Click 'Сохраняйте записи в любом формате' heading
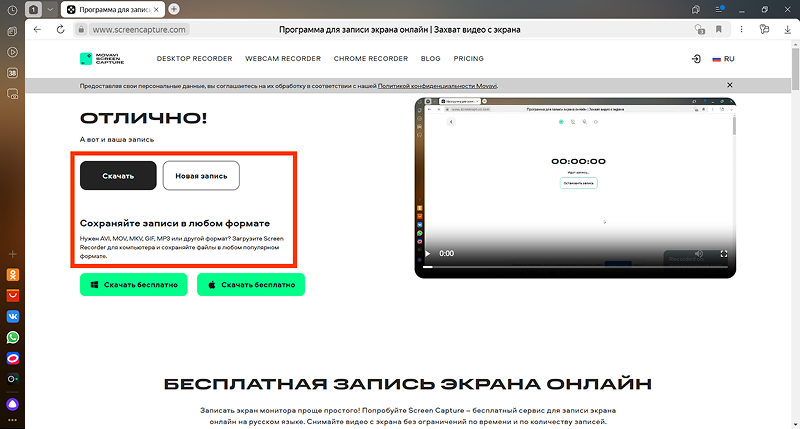Image resolution: width=800 pixels, height=429 pixels. coord(175,223)
